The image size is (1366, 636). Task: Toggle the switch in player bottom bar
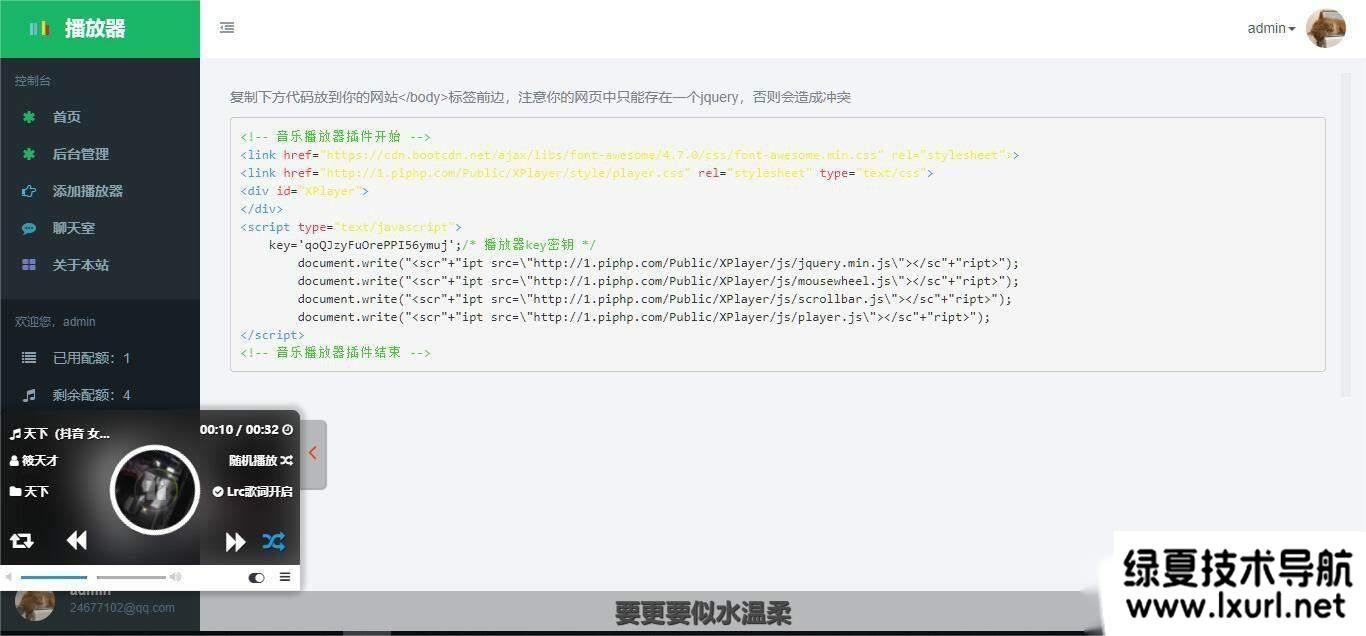(256, 577)
